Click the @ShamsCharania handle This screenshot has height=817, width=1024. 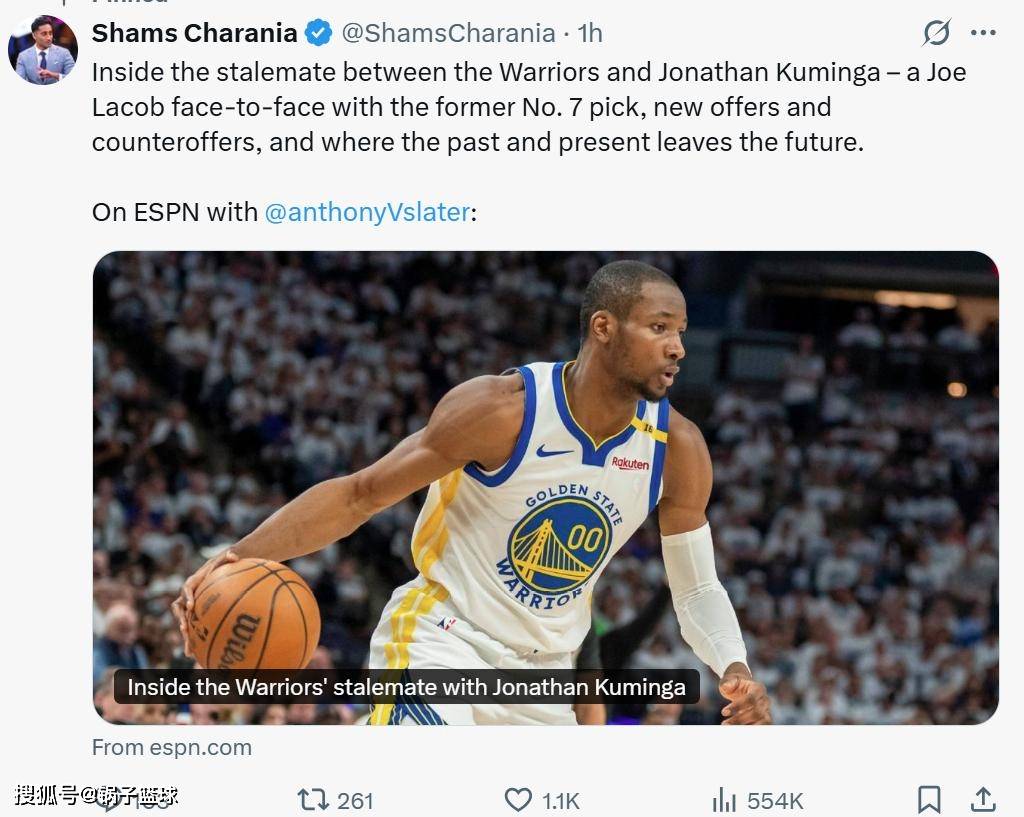click(448, 33)
